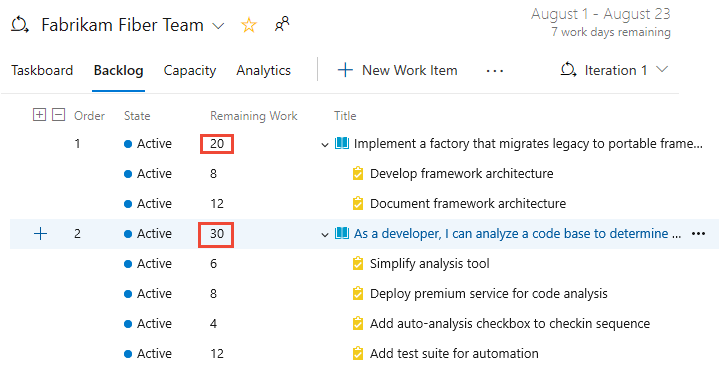
Task: Open Develop framework architecture task
Action: [461, 174]
